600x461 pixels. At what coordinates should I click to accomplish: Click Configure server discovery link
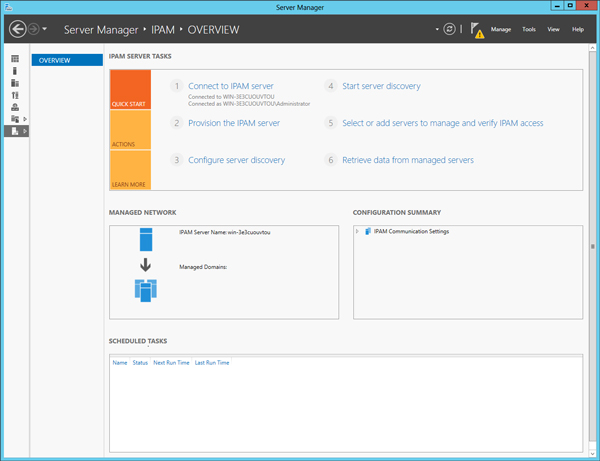pyautogui.click(x=236, y=160)
